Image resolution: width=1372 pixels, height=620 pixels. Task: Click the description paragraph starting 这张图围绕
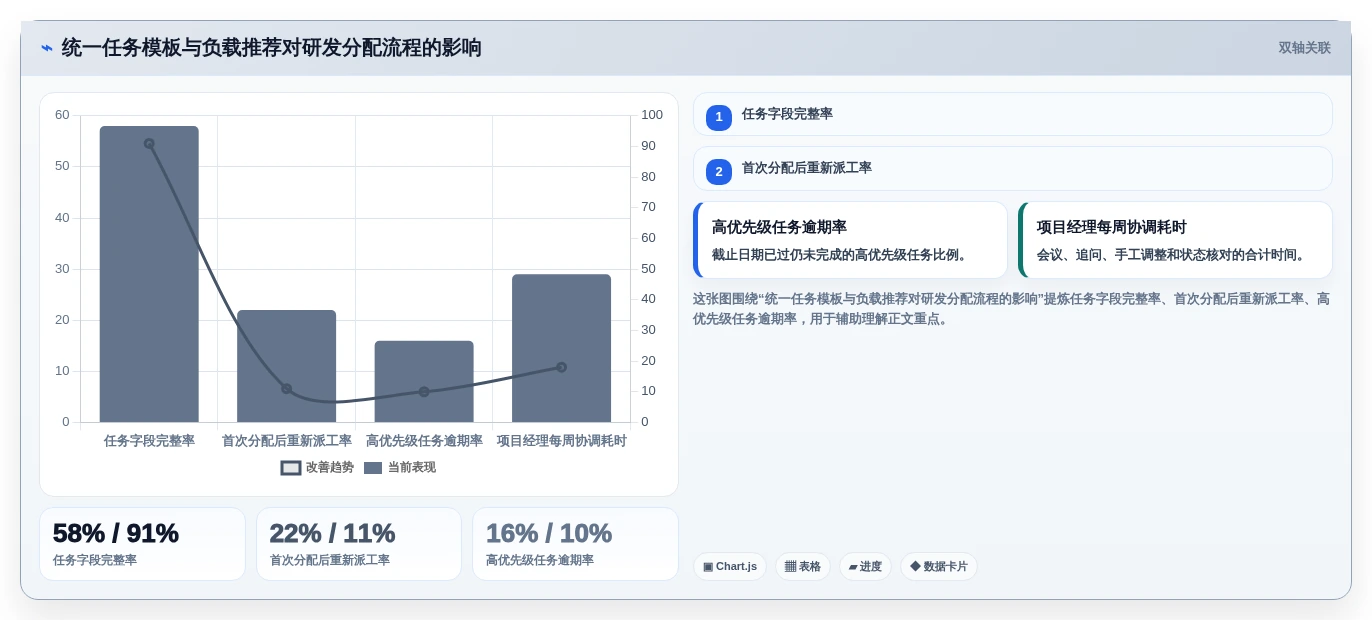1012,309
